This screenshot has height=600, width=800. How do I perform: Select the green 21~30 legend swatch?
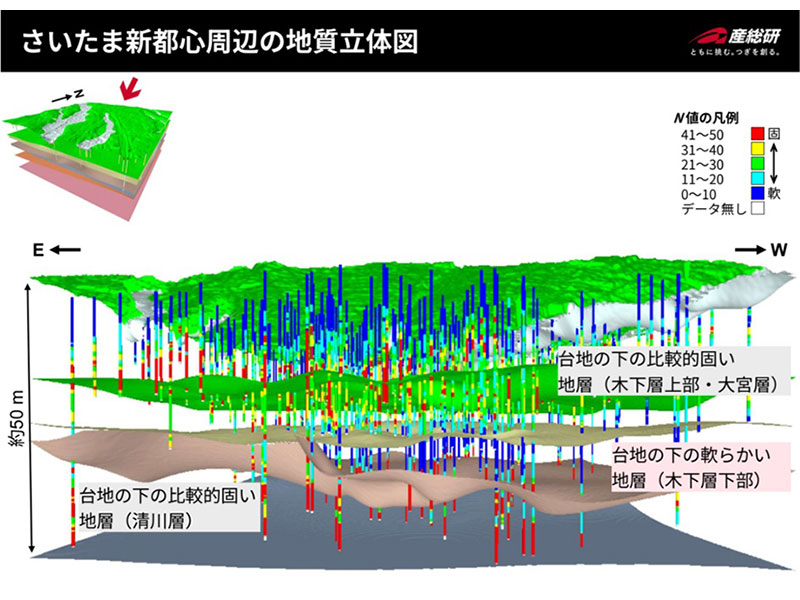coord(757,163)
